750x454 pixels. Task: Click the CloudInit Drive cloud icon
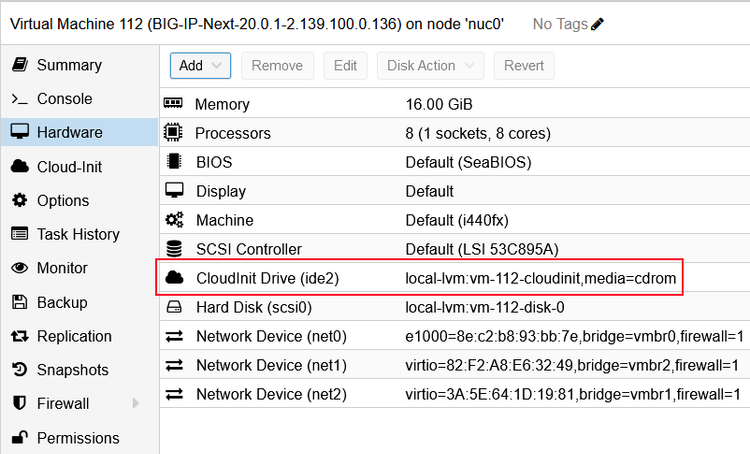click(x=174, y=278)
